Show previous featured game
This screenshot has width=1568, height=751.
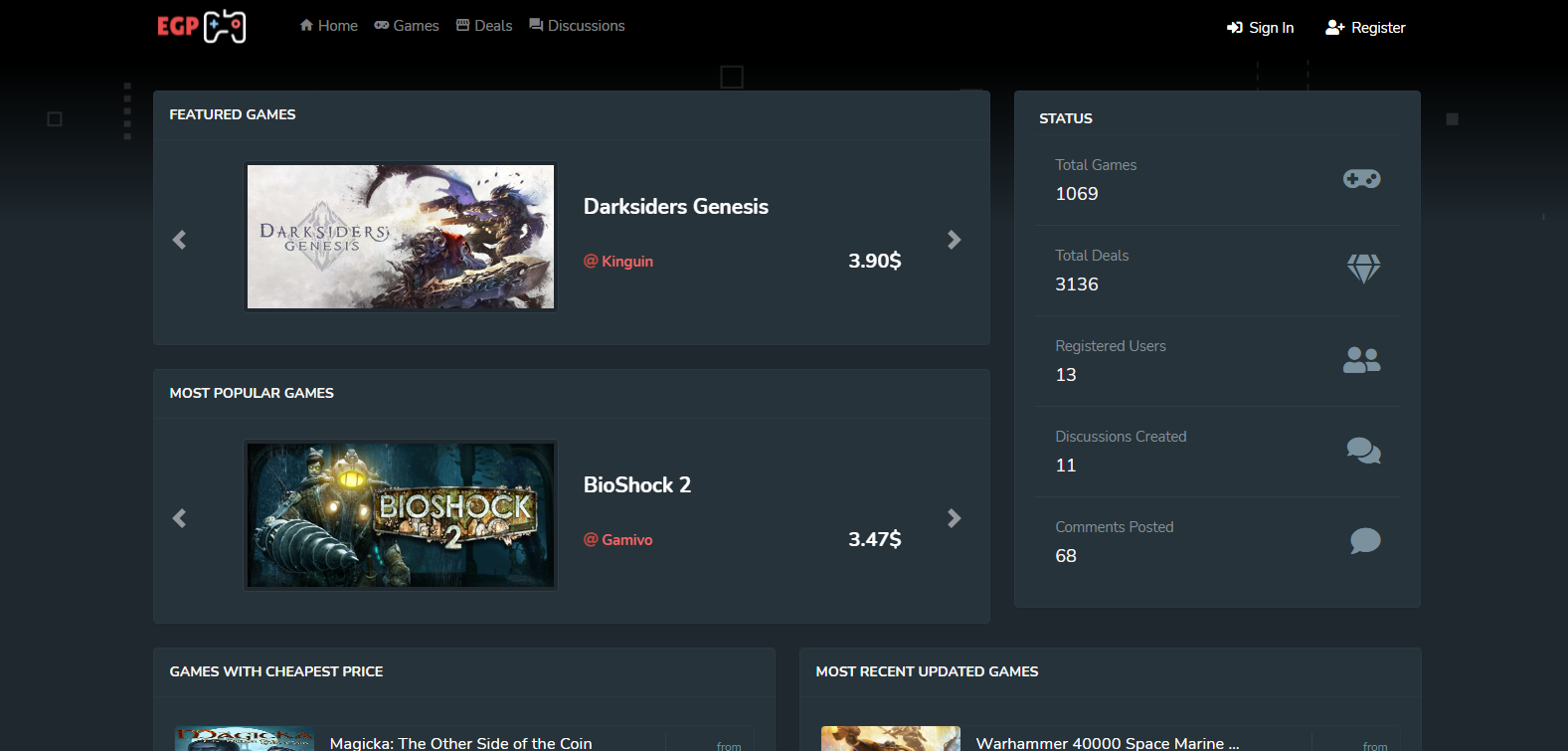click(179, 240)
